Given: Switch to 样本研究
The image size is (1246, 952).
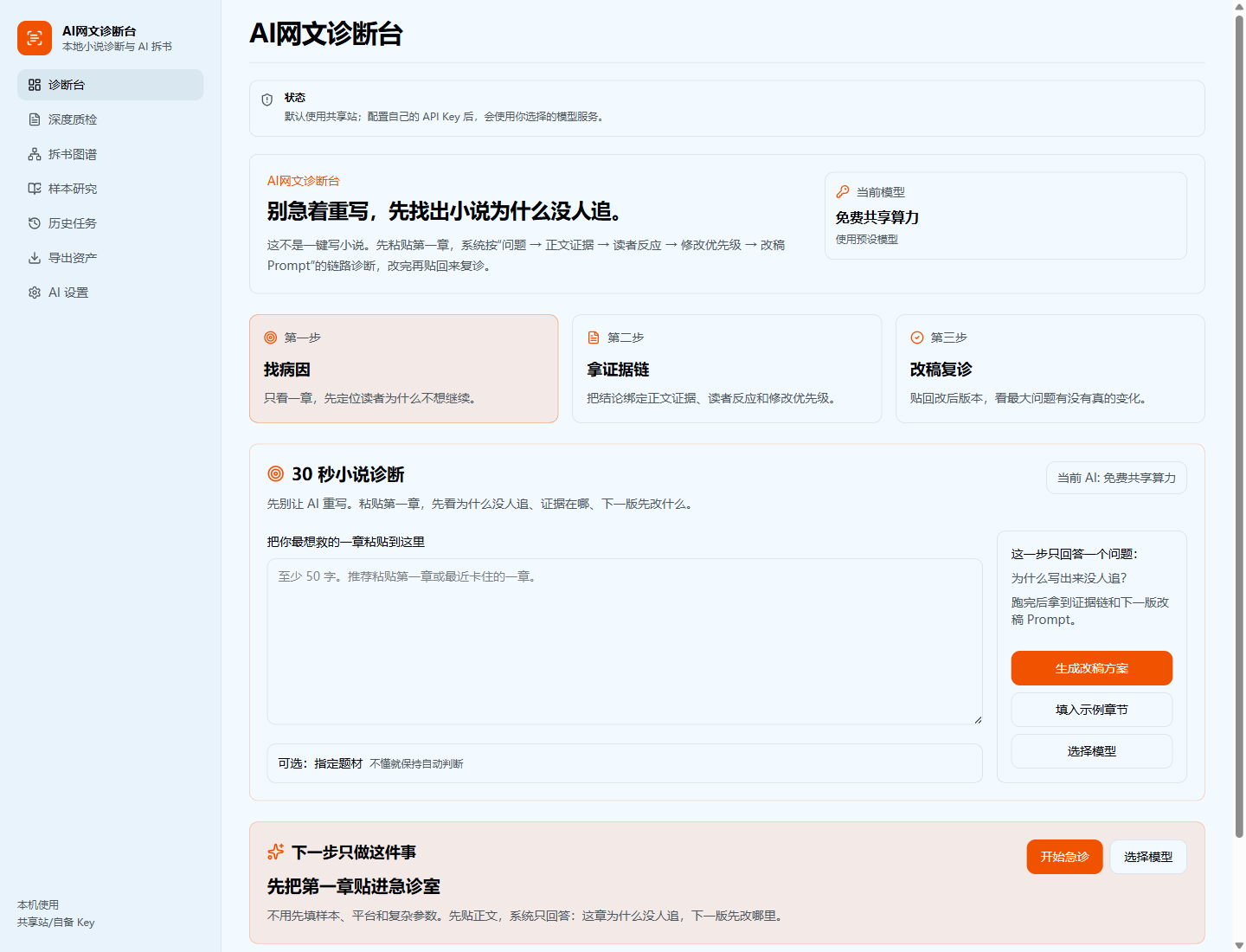Looking at the screenshot, I should pyautogui.click(x=110, y=189).
